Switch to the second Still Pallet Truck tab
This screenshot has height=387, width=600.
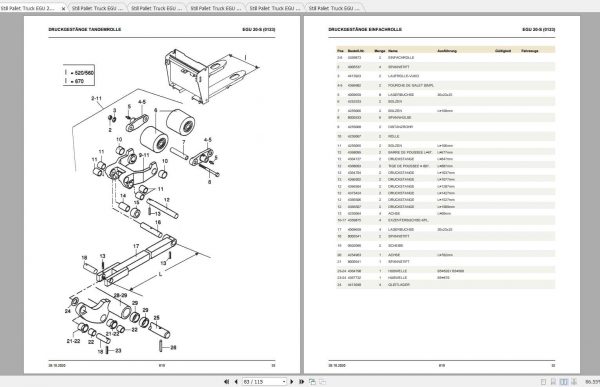tap(98, 8)
